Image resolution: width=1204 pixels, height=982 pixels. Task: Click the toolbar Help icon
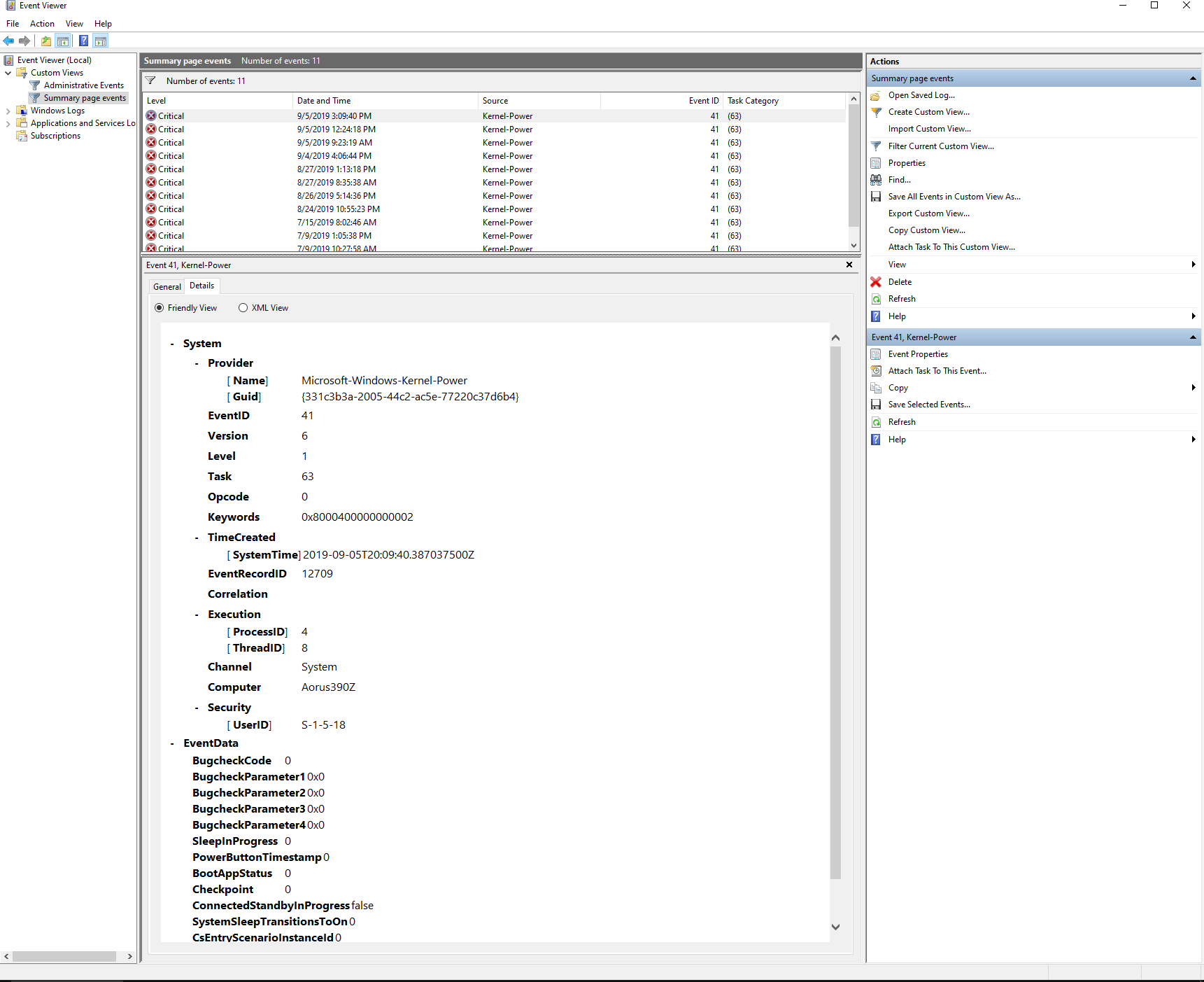[83, 41]
